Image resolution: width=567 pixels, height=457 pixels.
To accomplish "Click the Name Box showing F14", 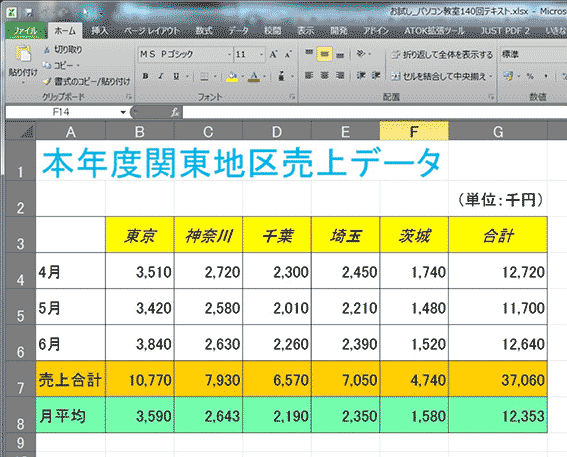I will (61, 112).
